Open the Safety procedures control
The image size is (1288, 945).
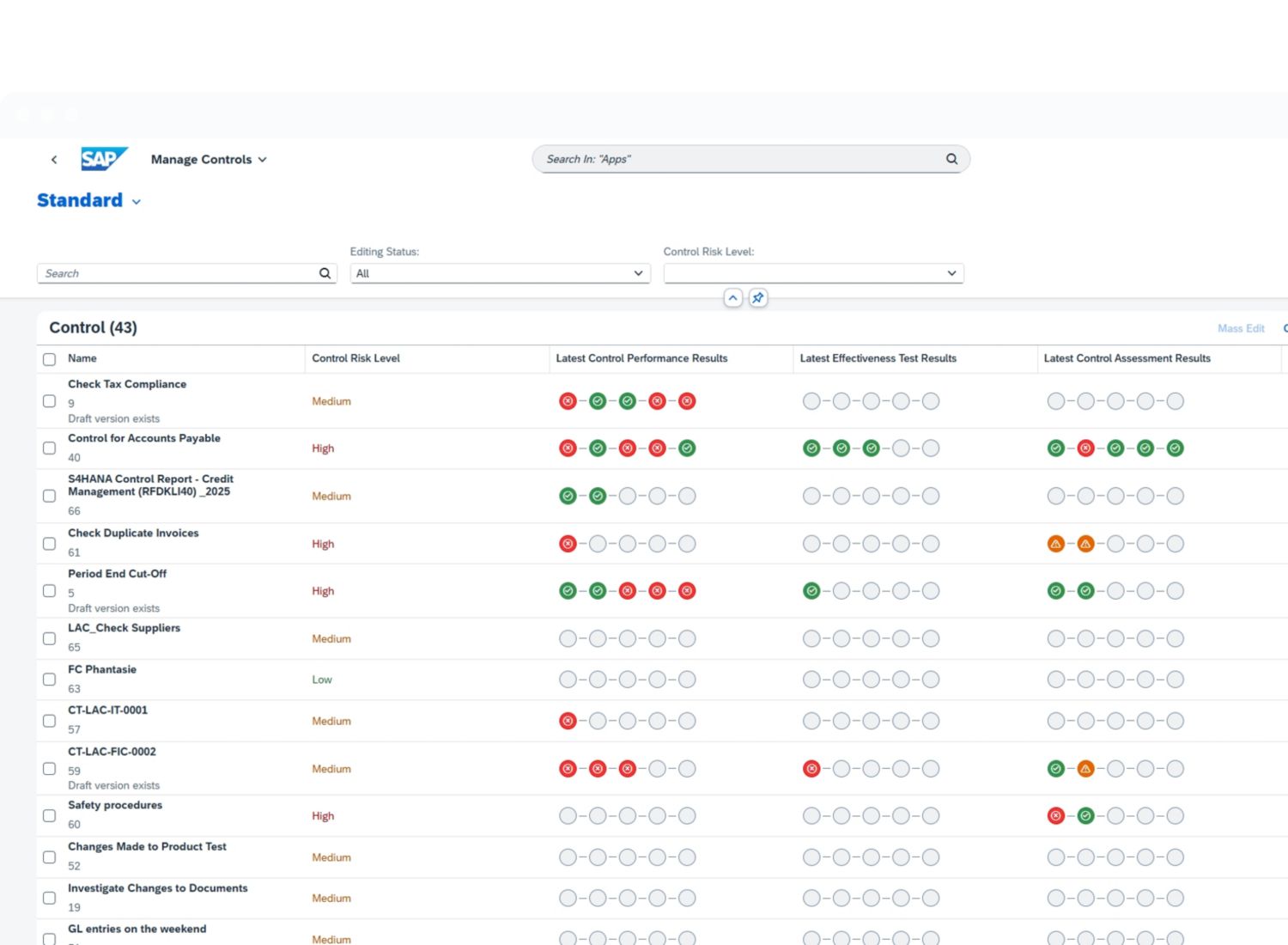click(115, 805)
